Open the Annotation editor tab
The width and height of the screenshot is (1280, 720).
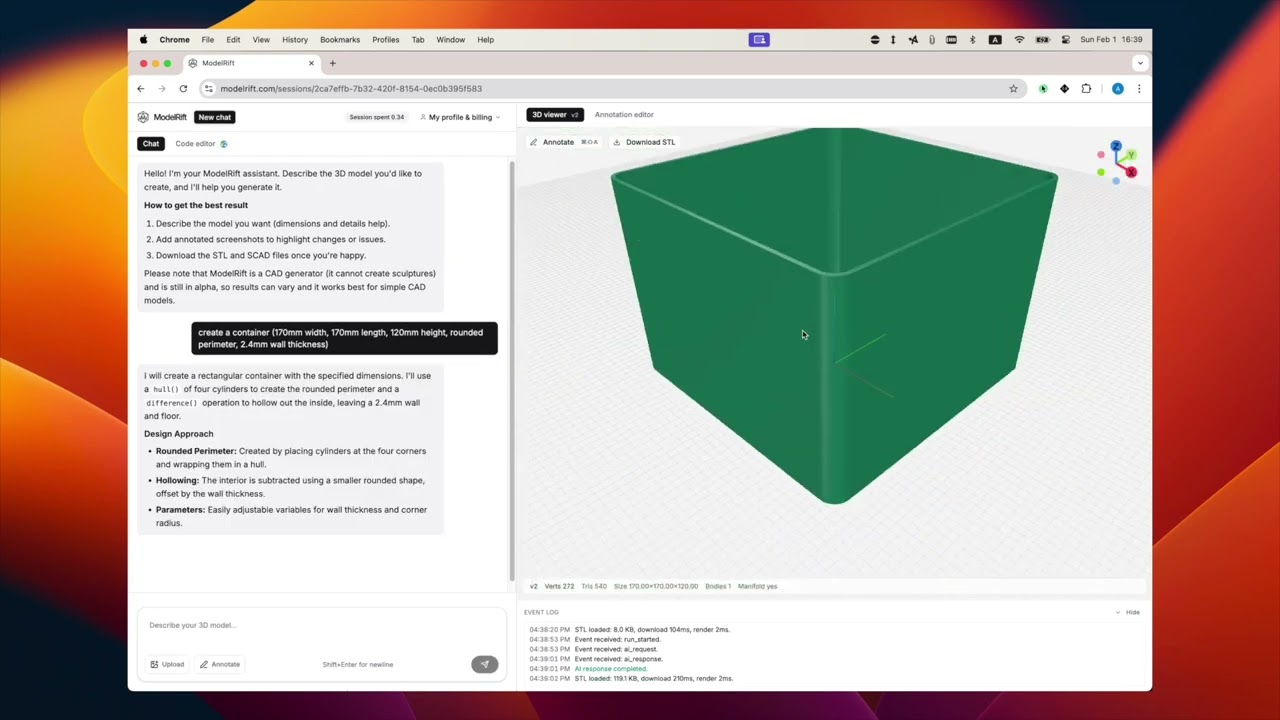[x=624, y=115]
